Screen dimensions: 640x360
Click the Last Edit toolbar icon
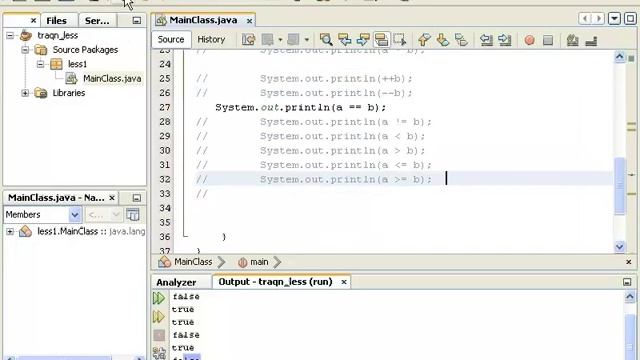[249, 40]
